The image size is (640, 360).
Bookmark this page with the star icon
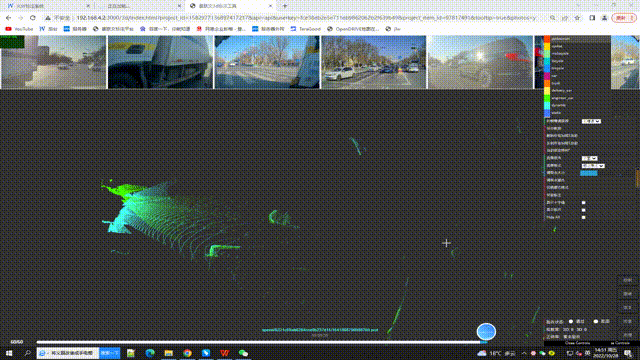click(577, 18)
